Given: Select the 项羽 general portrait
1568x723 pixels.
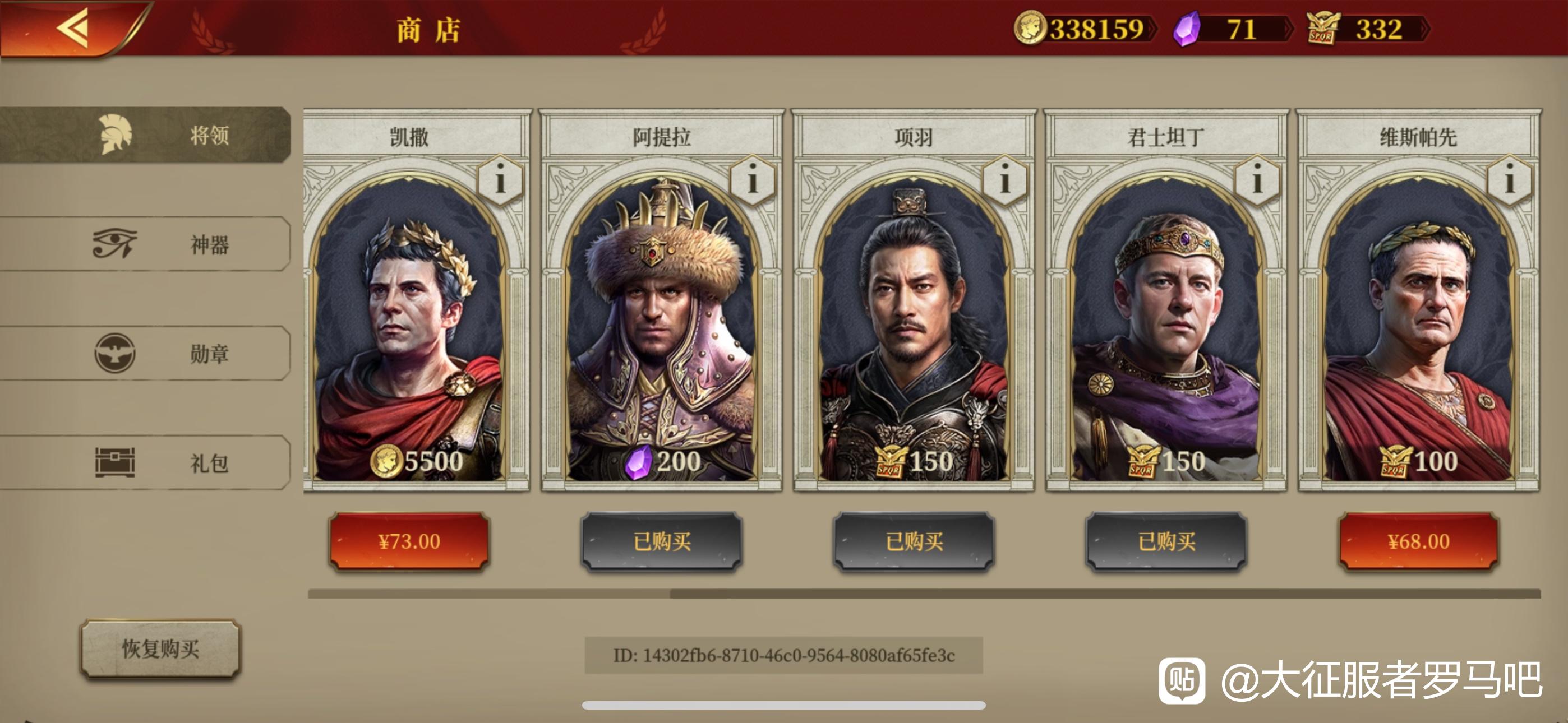Looking at the screenshot, I should [914, 328].
